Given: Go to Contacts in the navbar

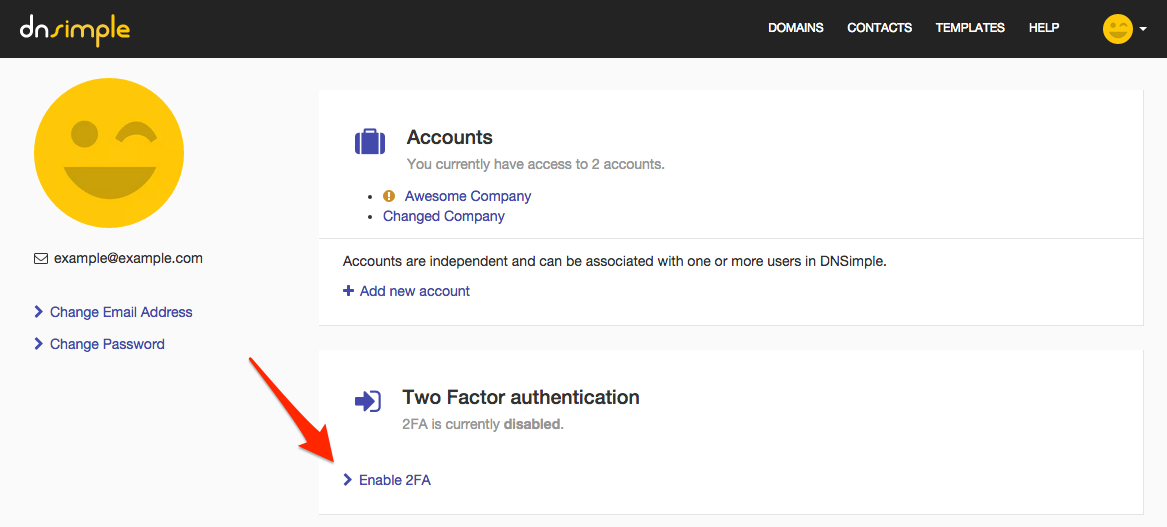Looking at the screenshot, I should click(879, 28).
